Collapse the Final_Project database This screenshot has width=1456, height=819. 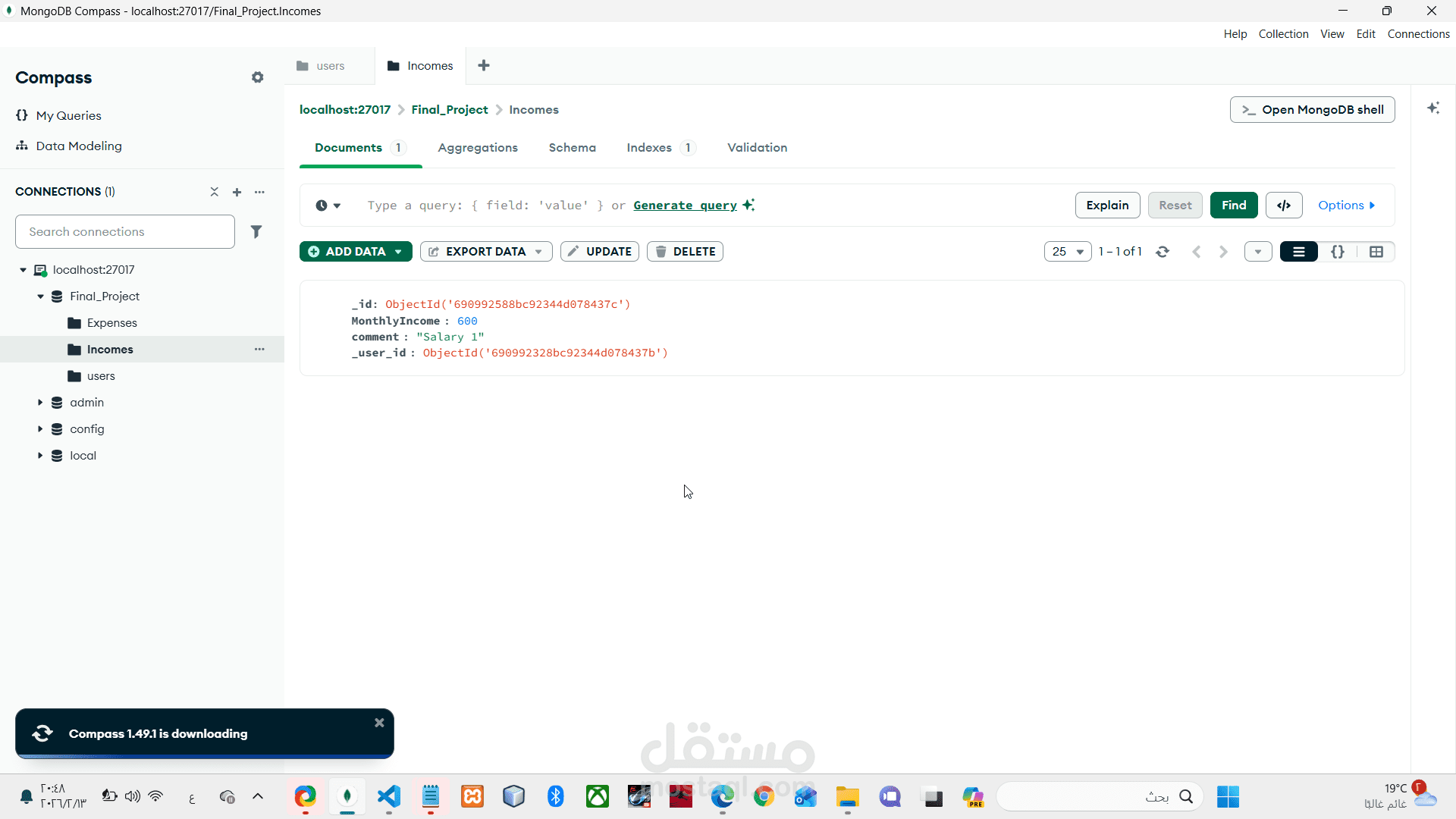pos(40,297)
